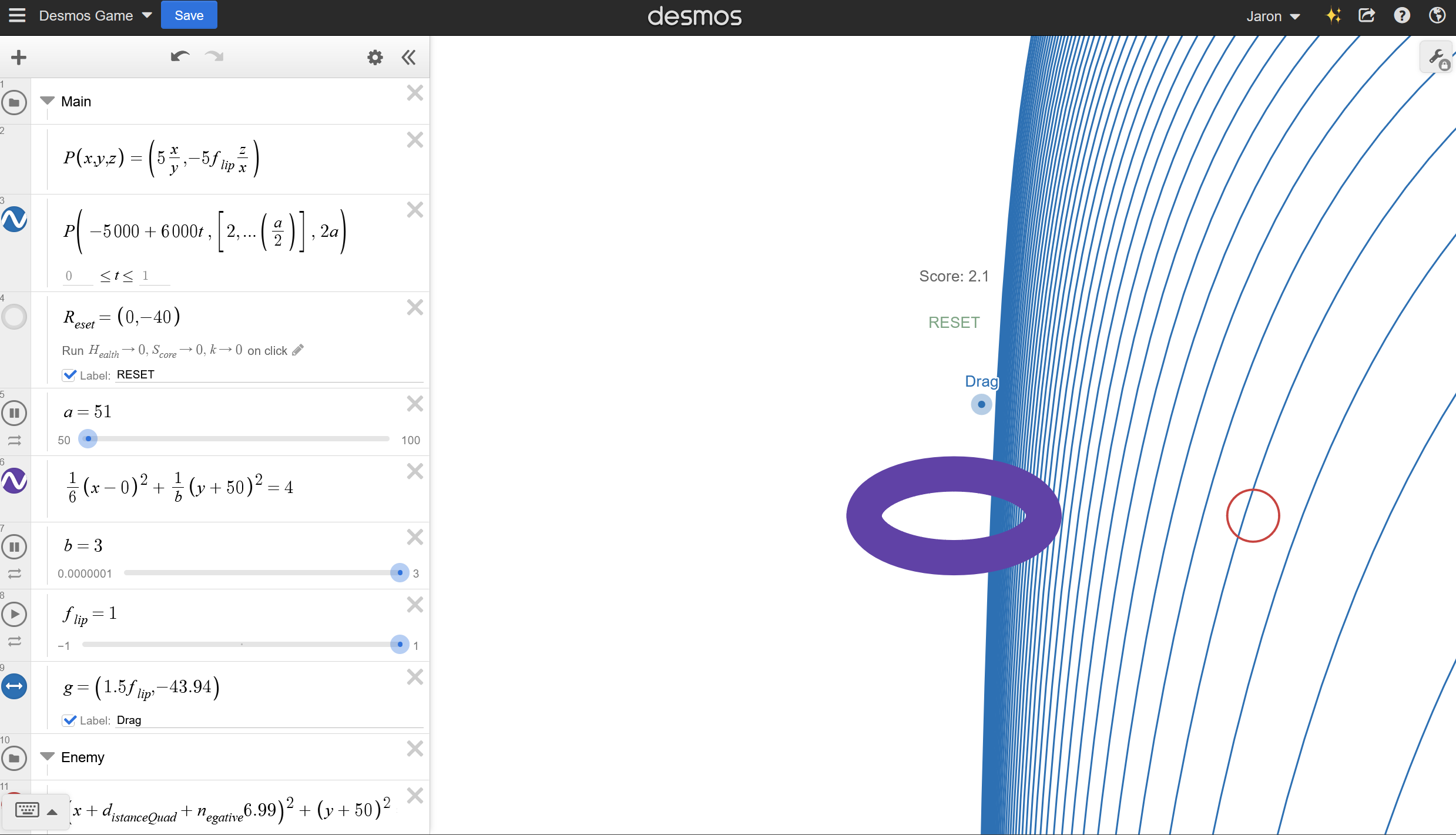
Task: Open the graph settings wrench
Action: point(1437,58)
